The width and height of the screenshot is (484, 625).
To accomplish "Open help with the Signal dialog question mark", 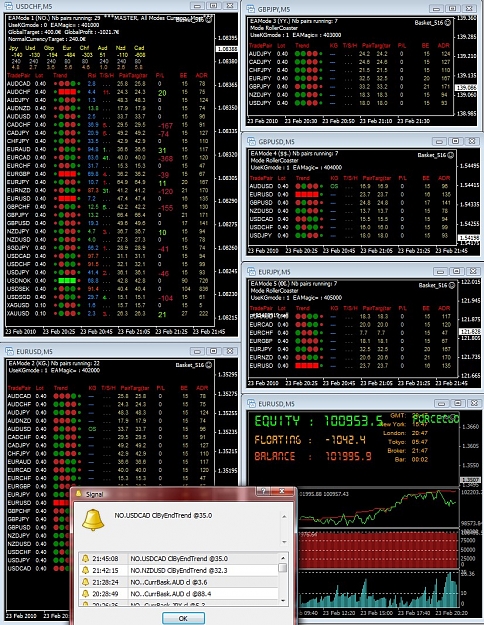I will (264, 491).
